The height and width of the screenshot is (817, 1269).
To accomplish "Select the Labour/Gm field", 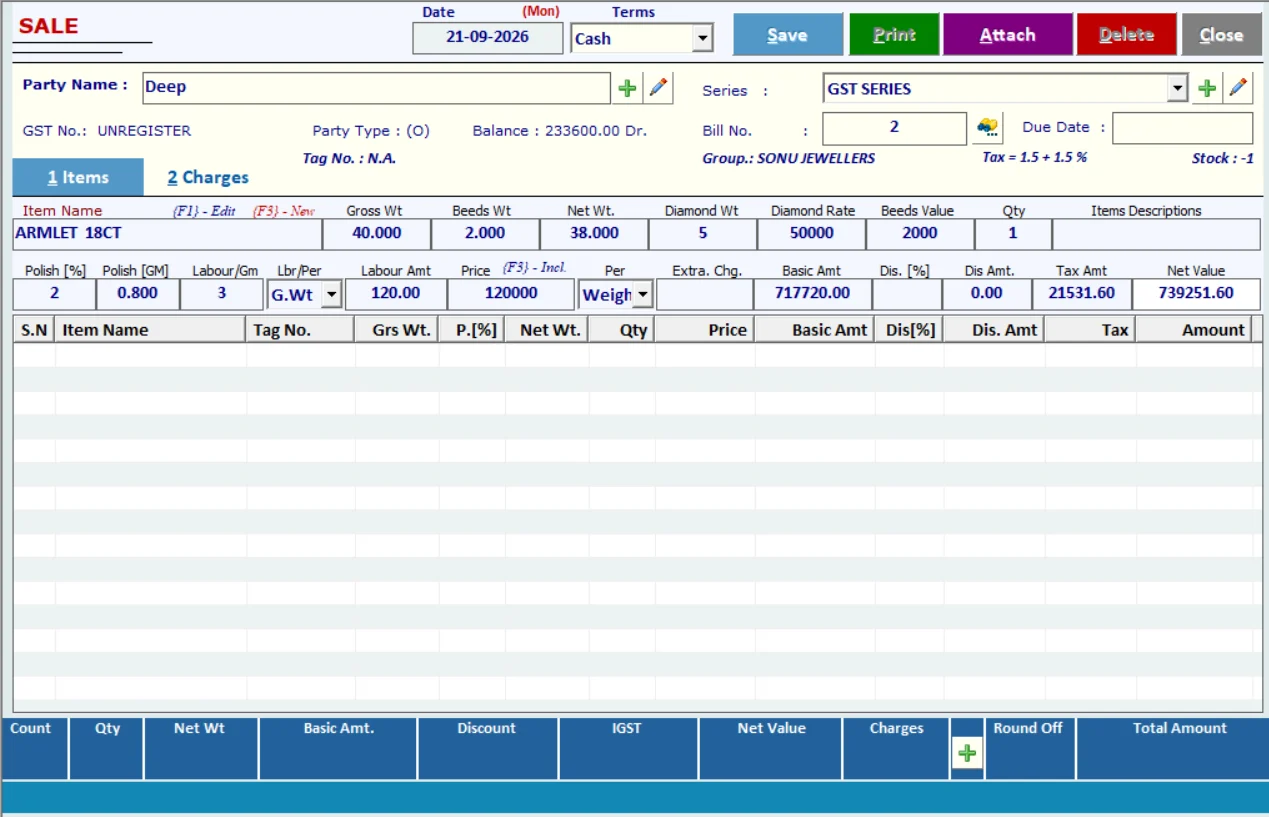I will (x=222, y=294).
